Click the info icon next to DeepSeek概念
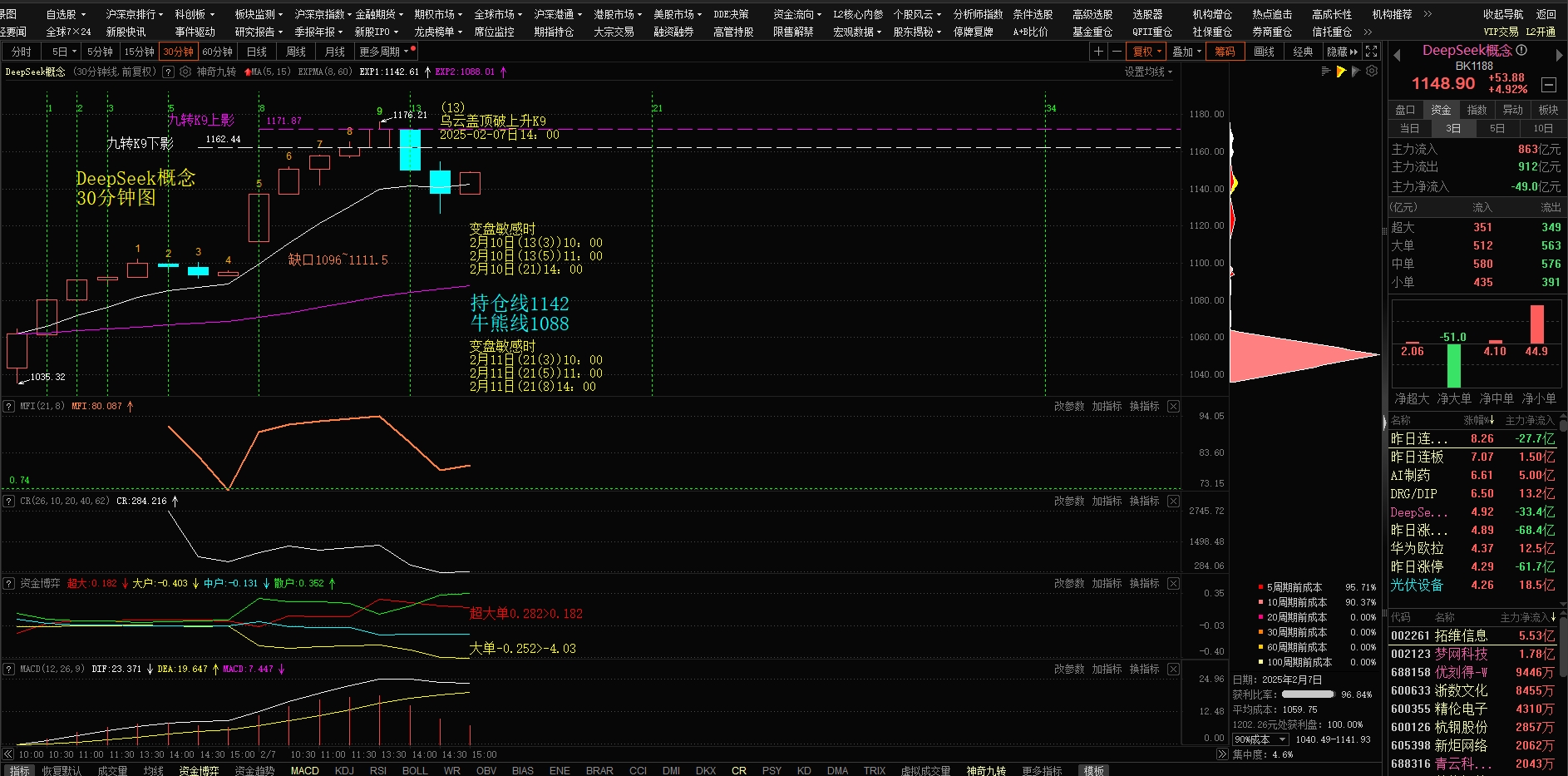The image size is (1568, 776). tap(1521, 50)
